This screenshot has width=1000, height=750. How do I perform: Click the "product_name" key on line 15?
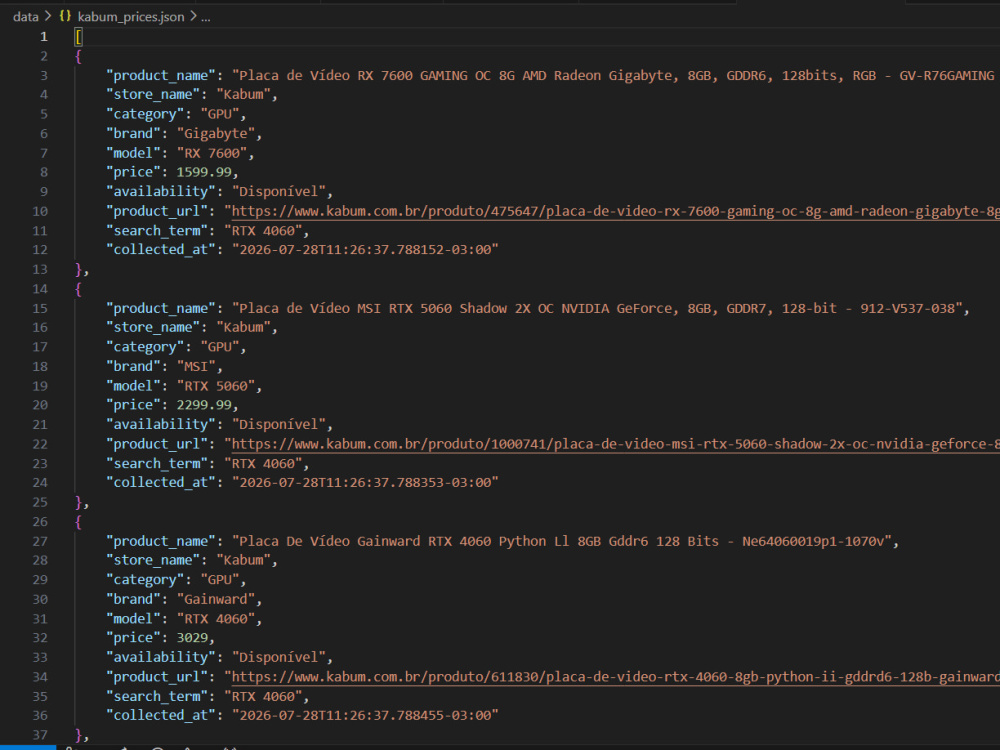click(x=161, y=308)
